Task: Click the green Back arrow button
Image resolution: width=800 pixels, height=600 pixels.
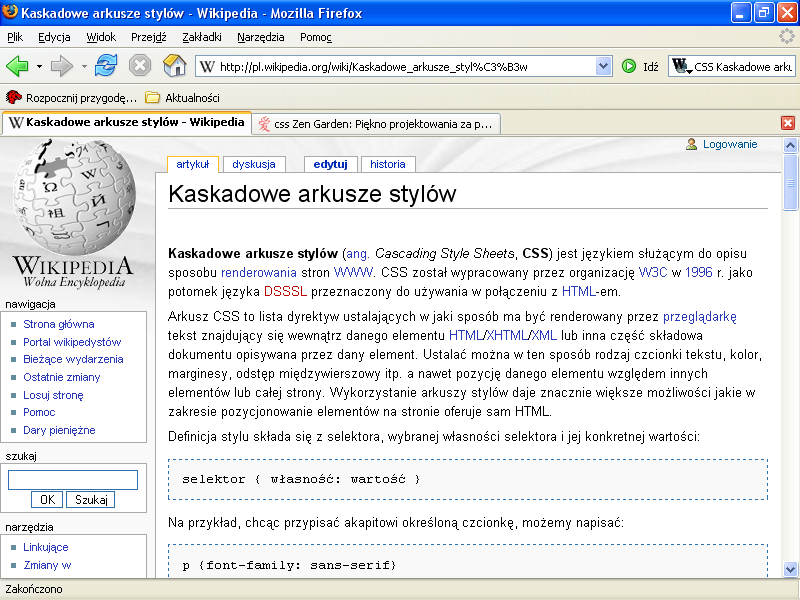Action: pyautogui.click(x=17, y=66)
